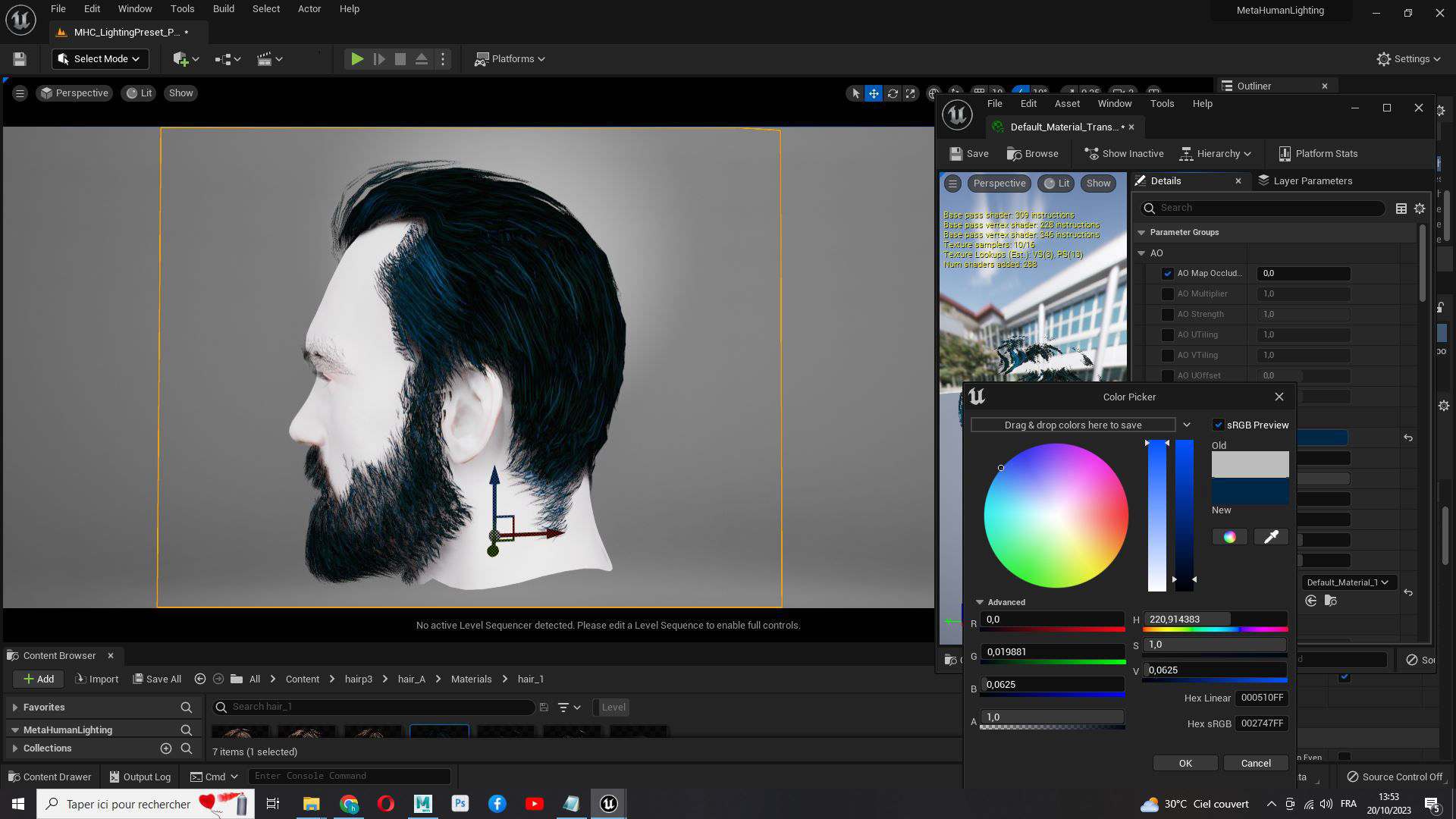Image resolution: width=1456 pixels, height=819 pixels.
Task: Open main viewport options hamburger menu
Action: [x=20, y=93]
